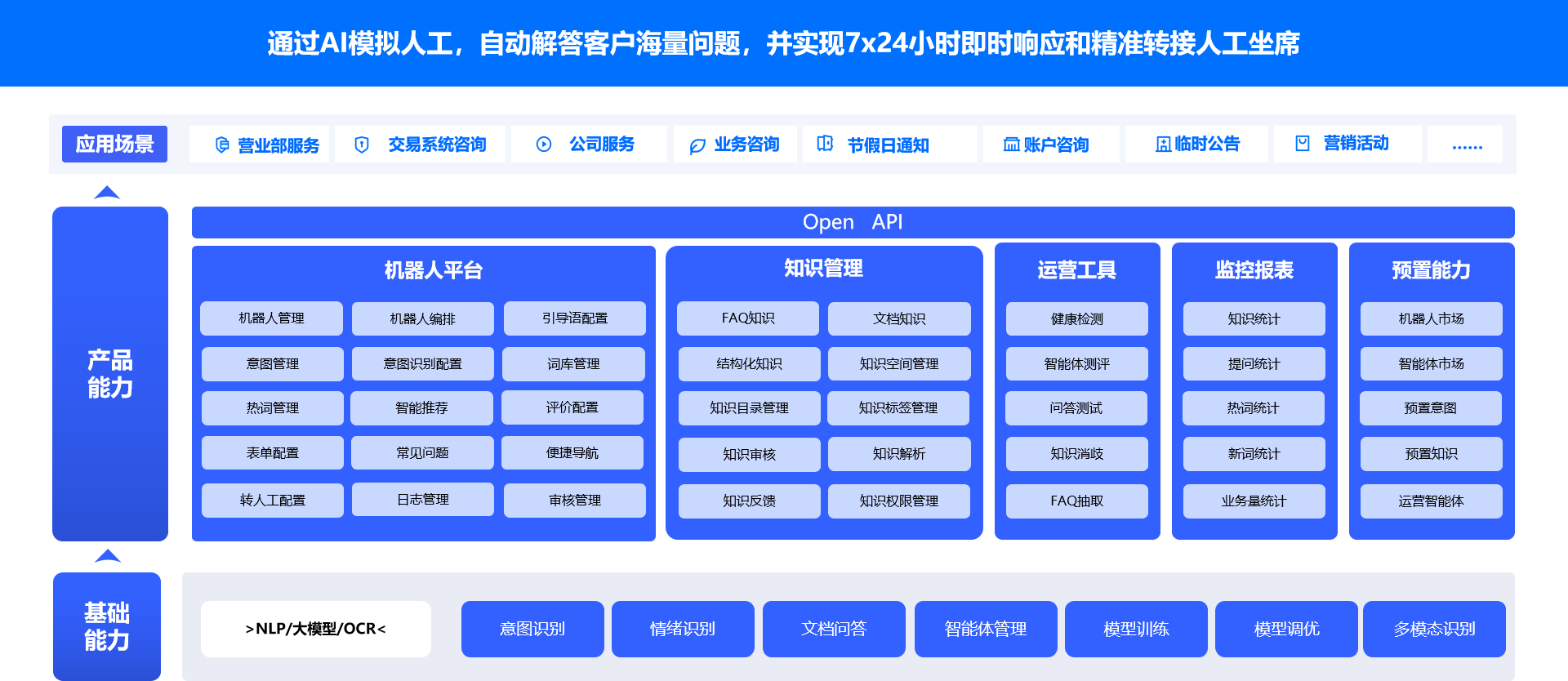Click the chat bubble icon beside 业务咨询

point(697,146)
